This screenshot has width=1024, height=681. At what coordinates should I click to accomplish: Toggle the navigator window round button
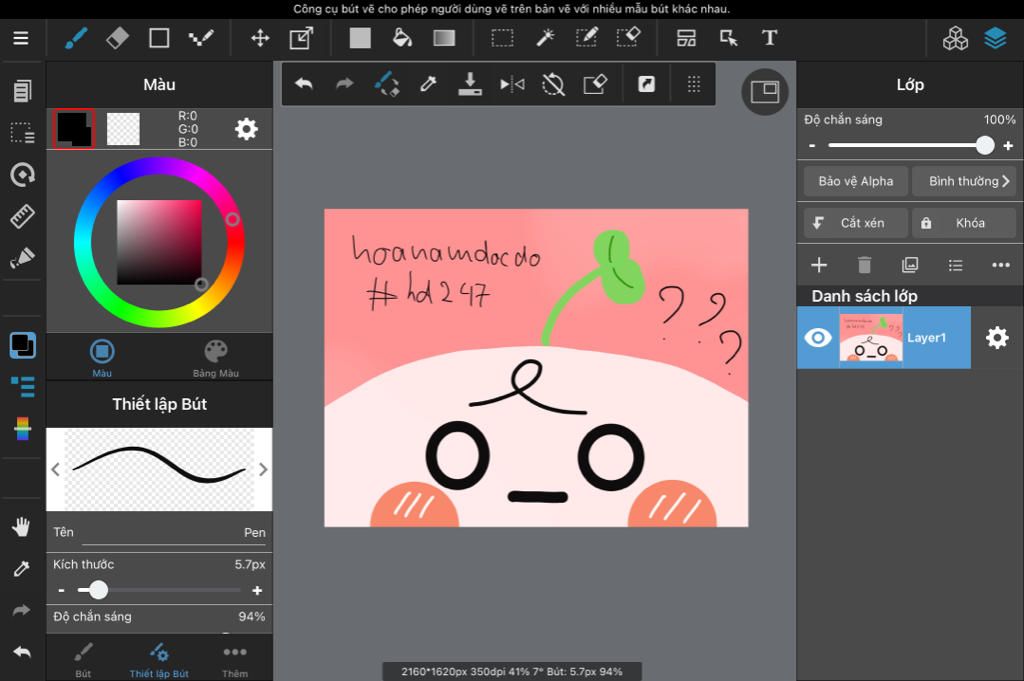tap(765, 92)
